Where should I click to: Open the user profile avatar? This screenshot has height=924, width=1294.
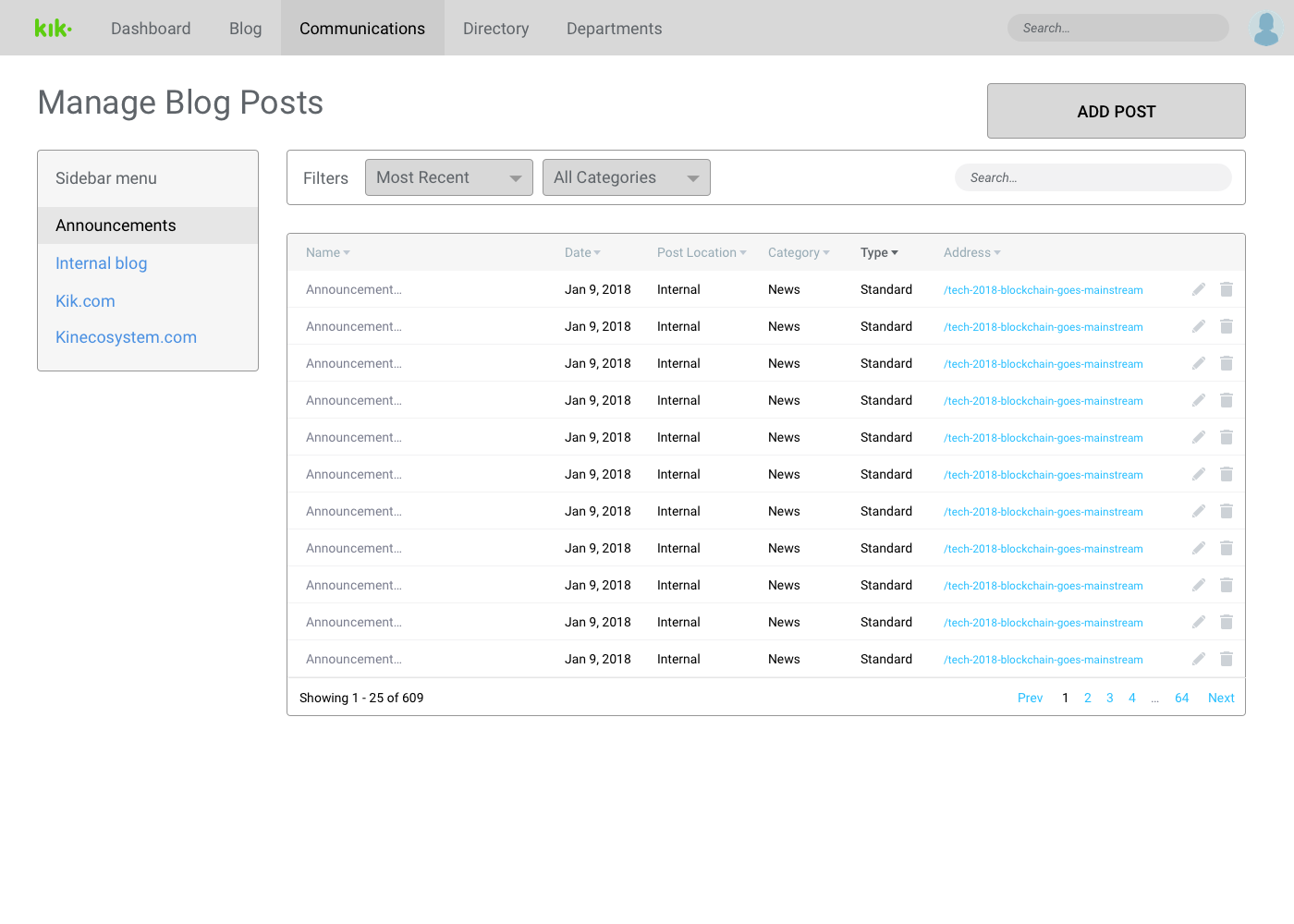1265,29
